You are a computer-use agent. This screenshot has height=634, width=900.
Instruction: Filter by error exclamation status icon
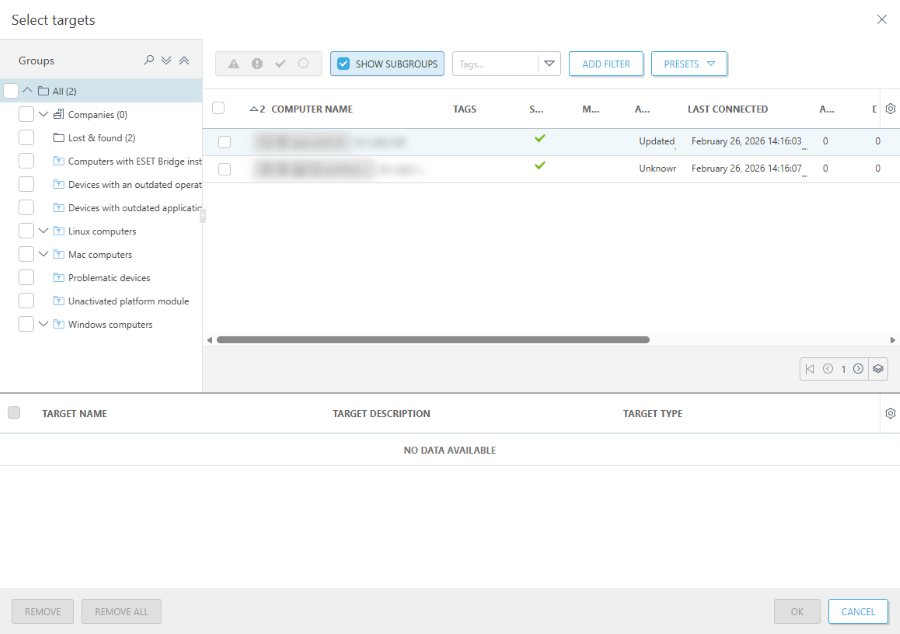coord(257,64)
